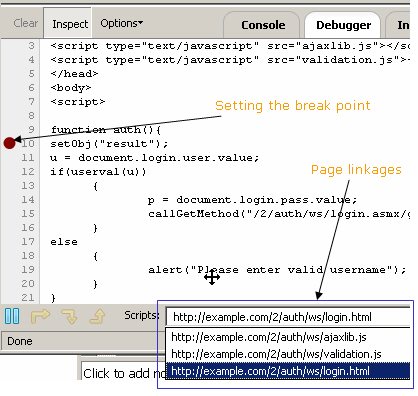418x396 pixels.
Task: Click line number 19 in the gutter
Action: pos(28,269)
